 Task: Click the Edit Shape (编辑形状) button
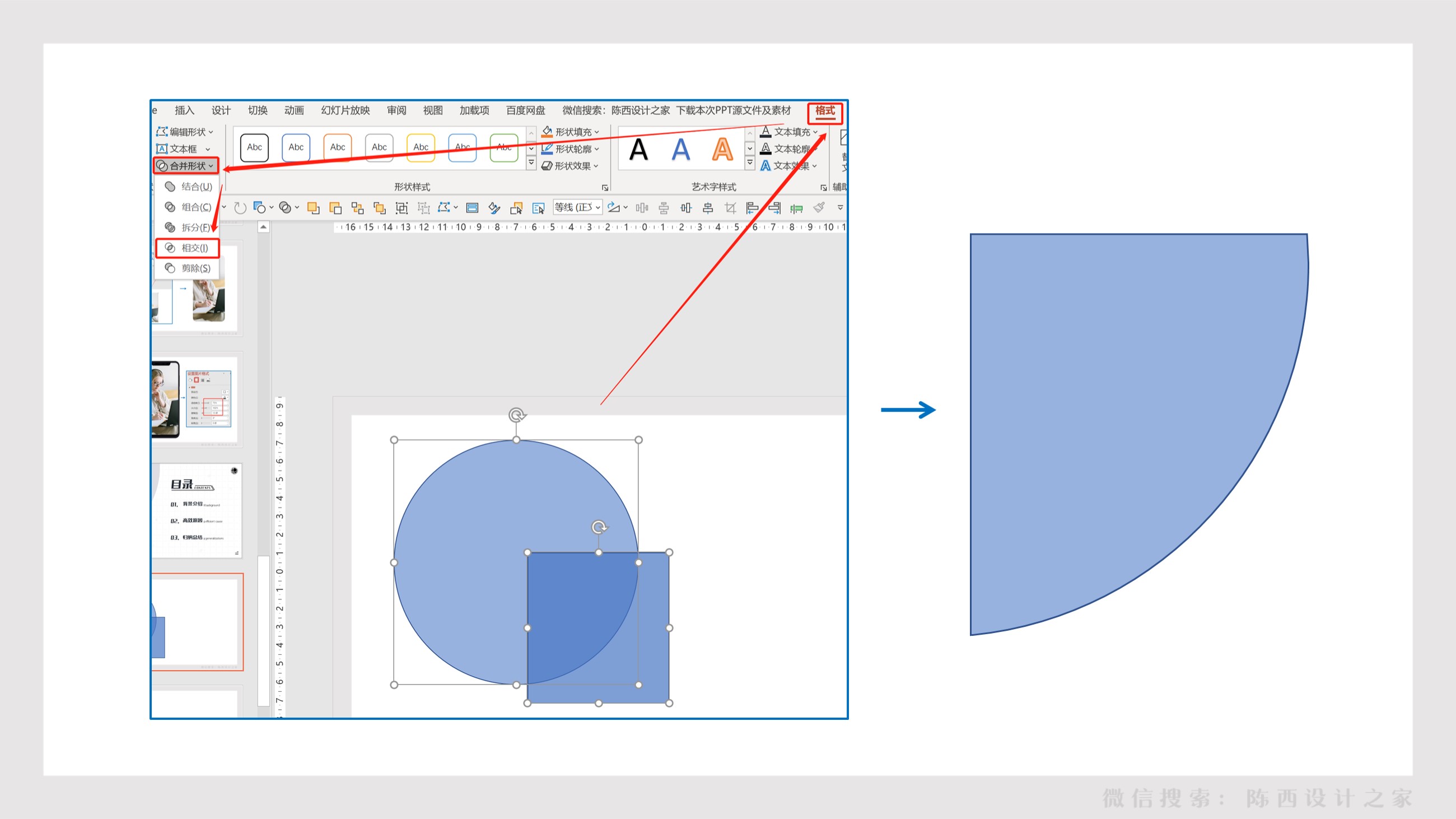tap(185, 132)
